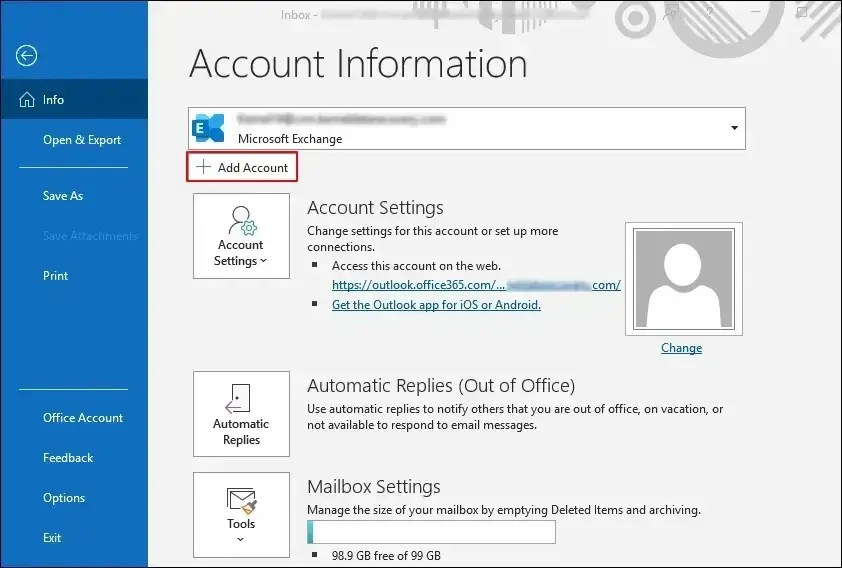Click the mailbox storage usage bar
The image size is (842, 568).
(431, 532)
